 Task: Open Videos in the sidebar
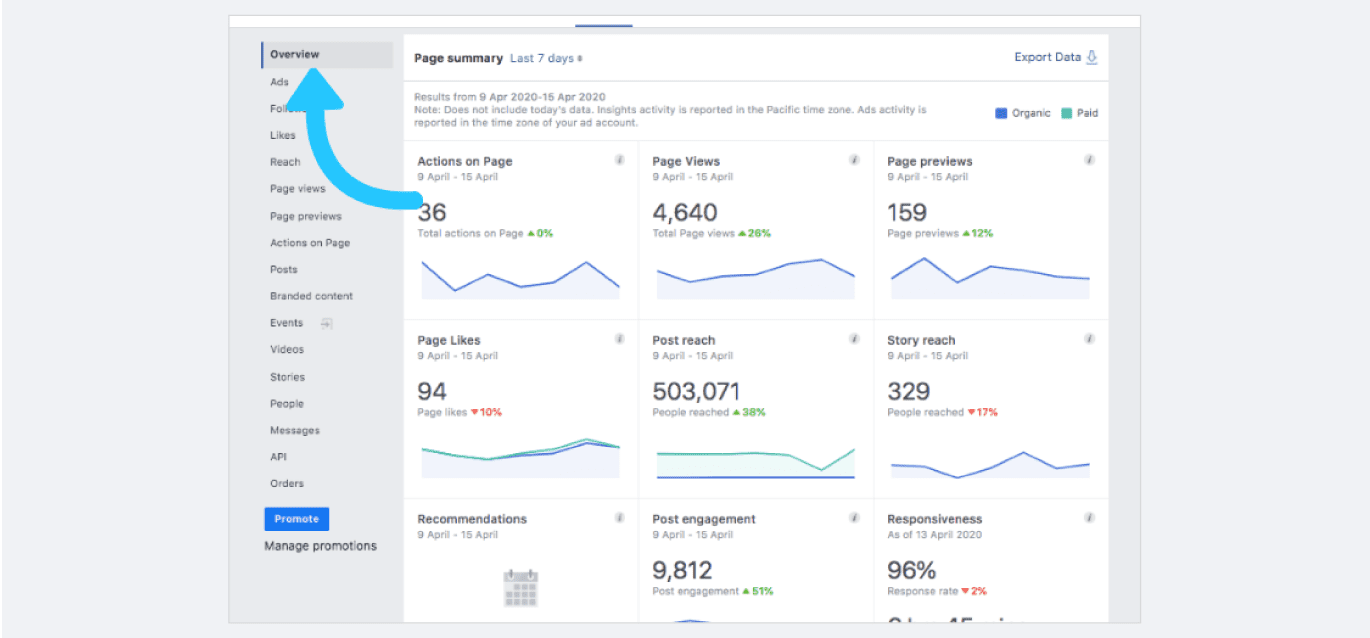click(287, 350)
